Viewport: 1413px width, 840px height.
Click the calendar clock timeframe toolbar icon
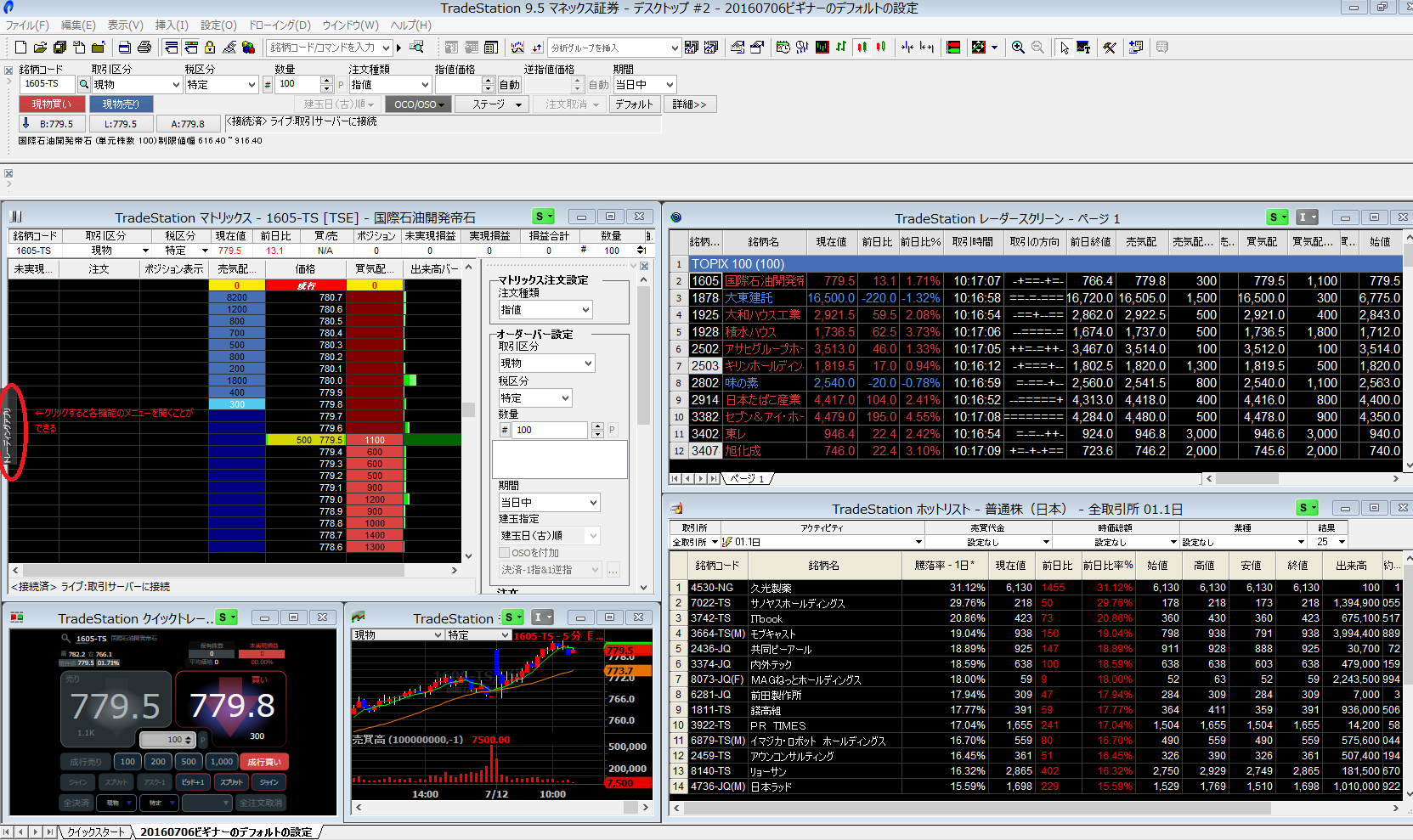[x=783, y=48]
